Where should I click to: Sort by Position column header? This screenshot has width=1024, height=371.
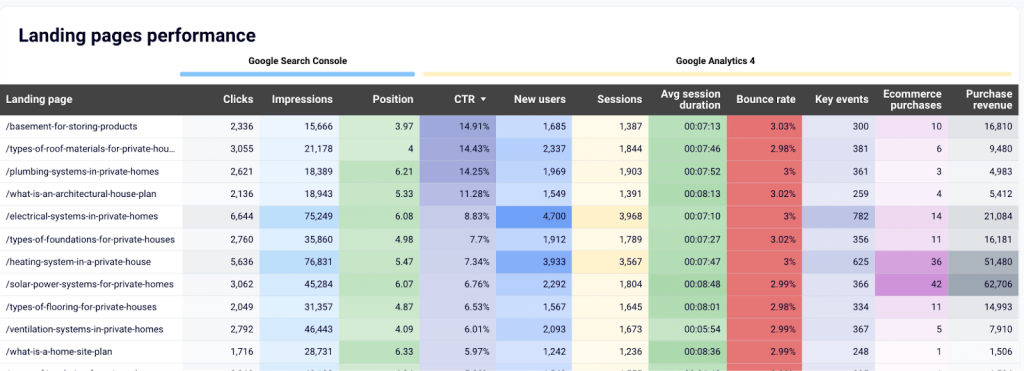(x=392, y=100)
